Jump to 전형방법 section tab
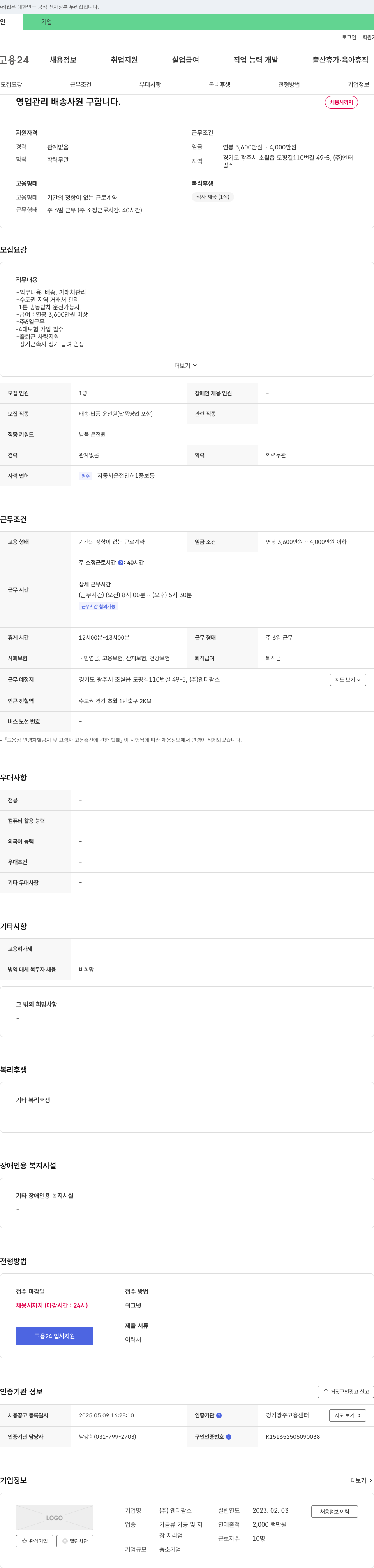This screenshot has width=374, height=1568. 289,84
